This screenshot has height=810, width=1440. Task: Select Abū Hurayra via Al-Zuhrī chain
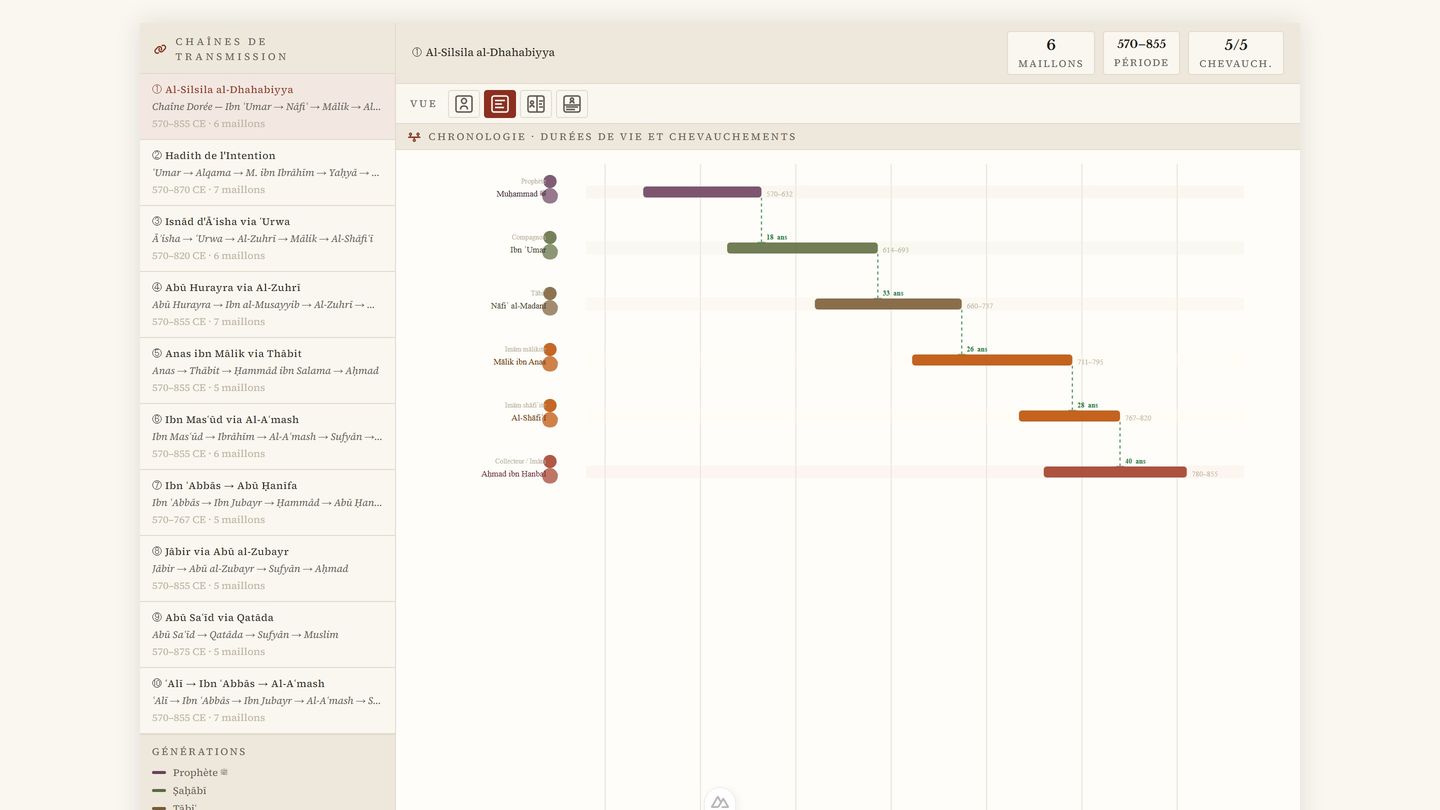[268, 305]
